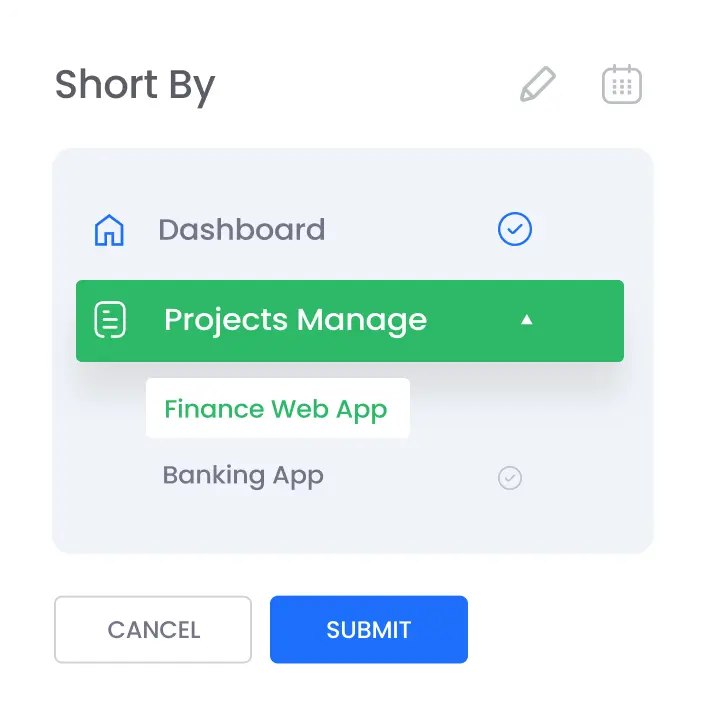704x721 pixels.
Task: Choose the Banking App sub-item
Action: click(243, 475)
